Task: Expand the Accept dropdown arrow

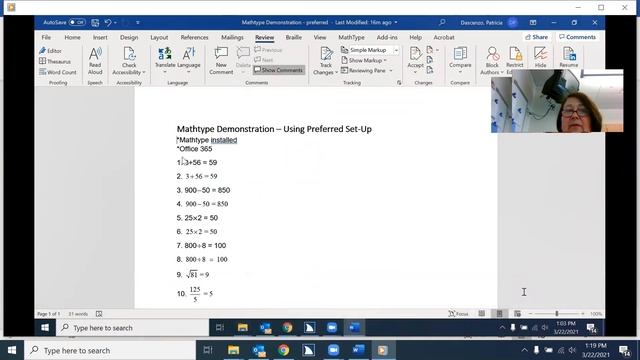Action: pos(415,72)
